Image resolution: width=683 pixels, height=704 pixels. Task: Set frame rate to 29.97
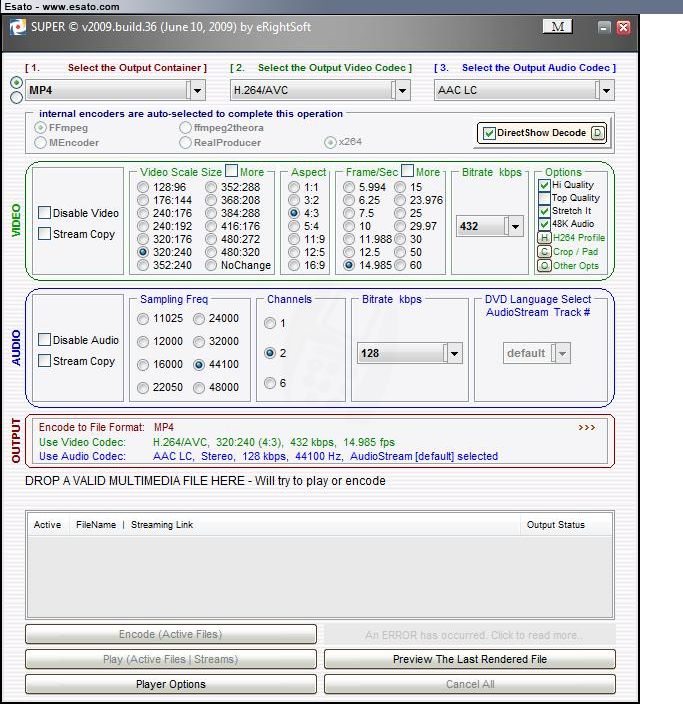point(400,226)
